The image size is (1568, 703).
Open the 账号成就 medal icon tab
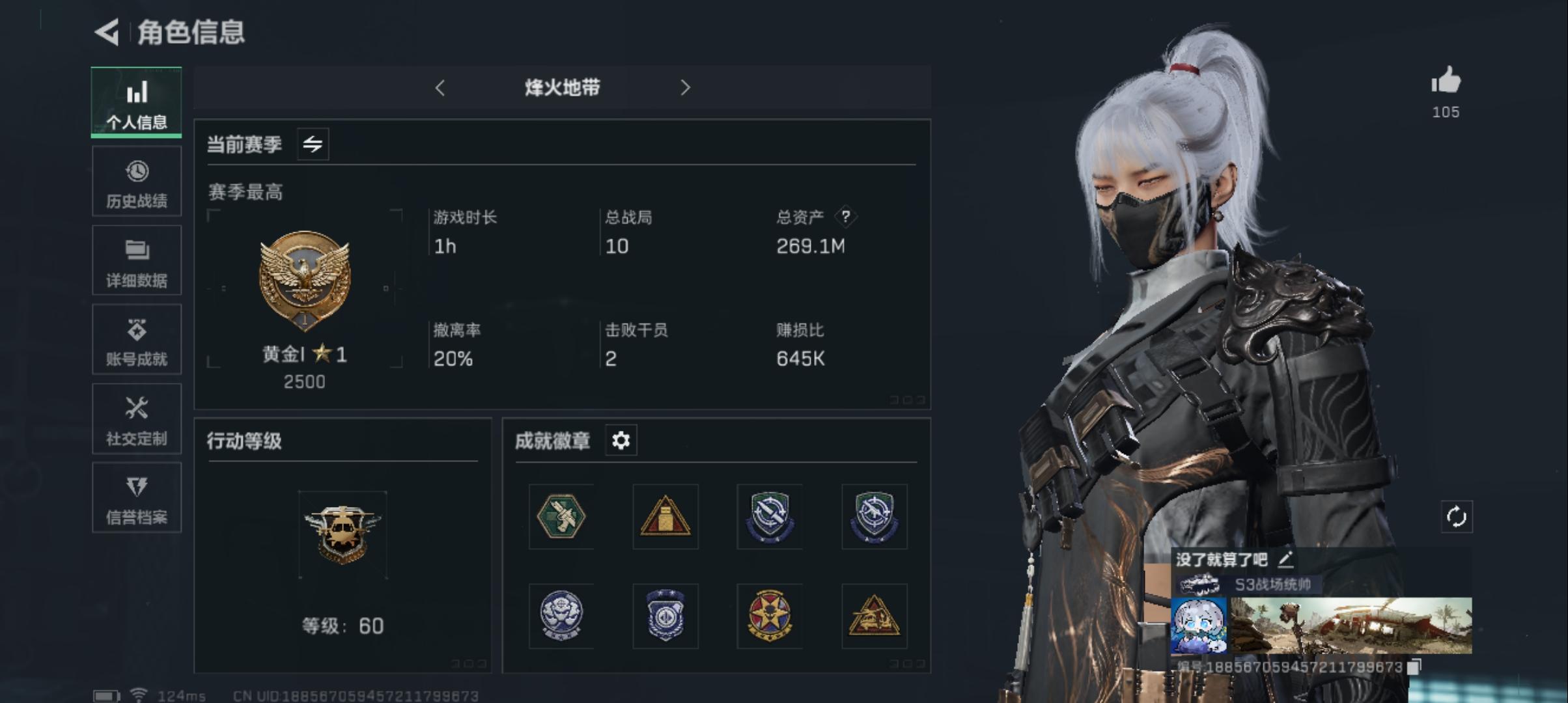(137, 339)
